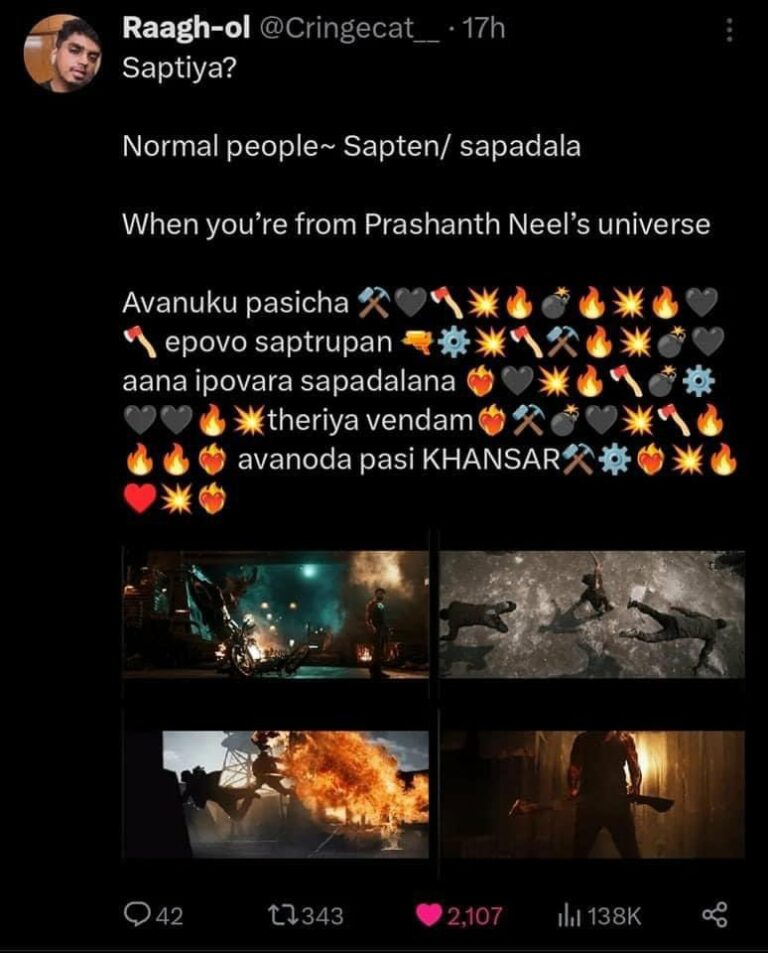The height and width of the screenshot is (953, 768).
Task: Click the Prashanth Neel's universe line
Action: click(x=416, y=225)
